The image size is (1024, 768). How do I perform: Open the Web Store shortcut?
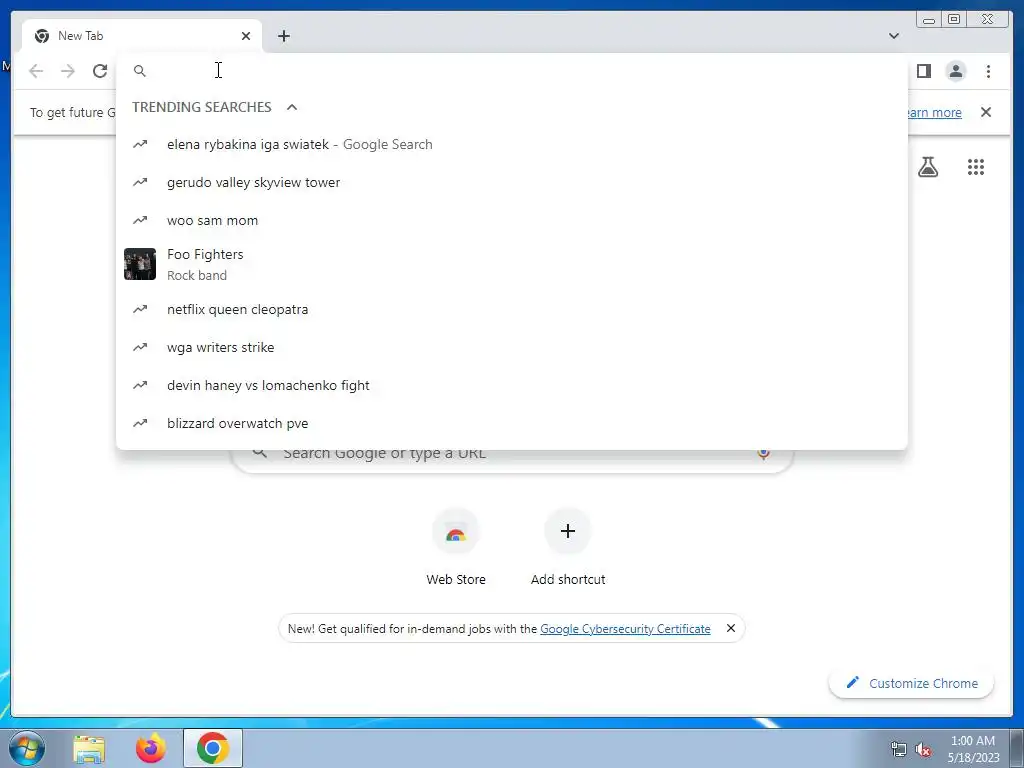pyautogui.click(x=456, y=547)
